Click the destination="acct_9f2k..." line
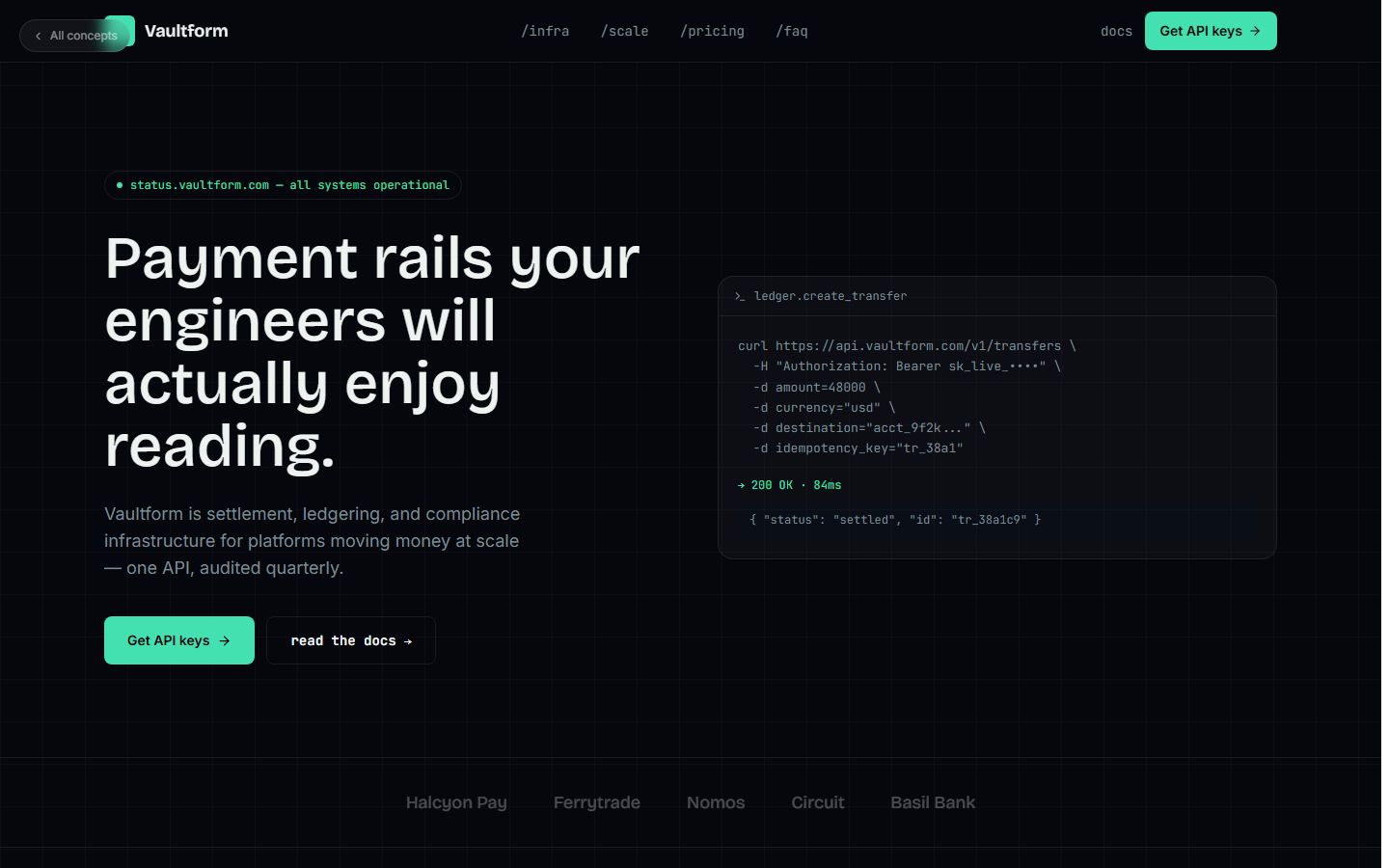The image size is (1389, 868). 869,428
